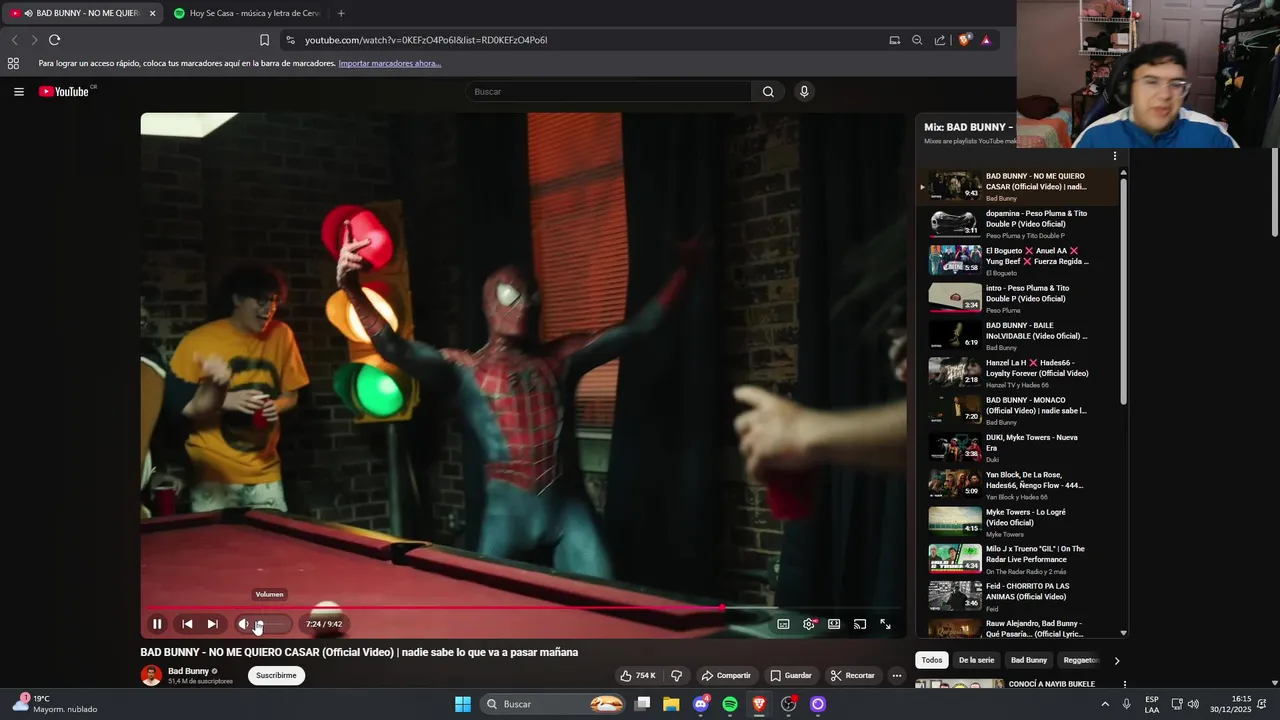Switch to Hoy Se Casa browser tab

247,13
